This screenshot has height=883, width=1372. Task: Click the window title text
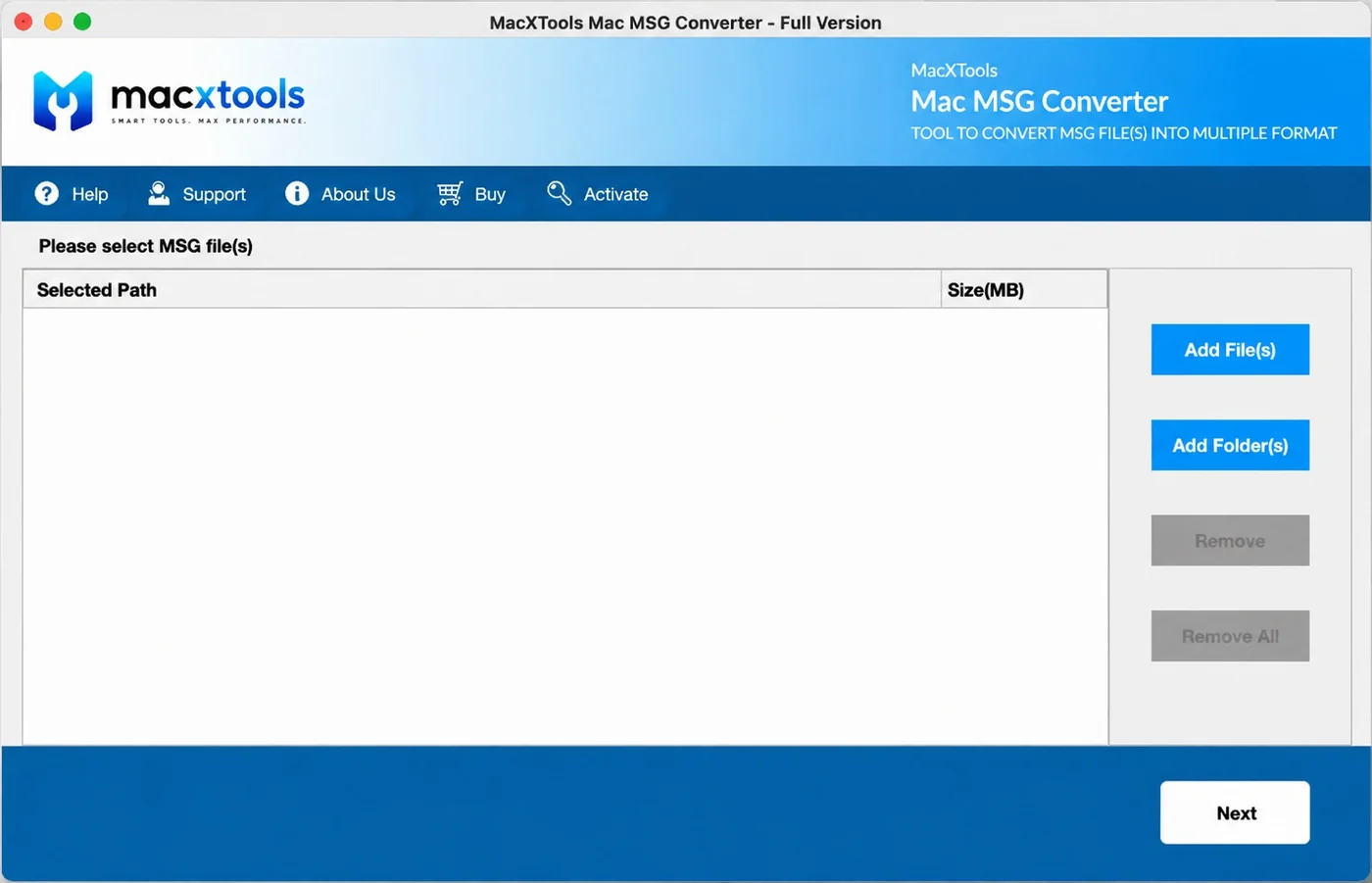point(685,23)
